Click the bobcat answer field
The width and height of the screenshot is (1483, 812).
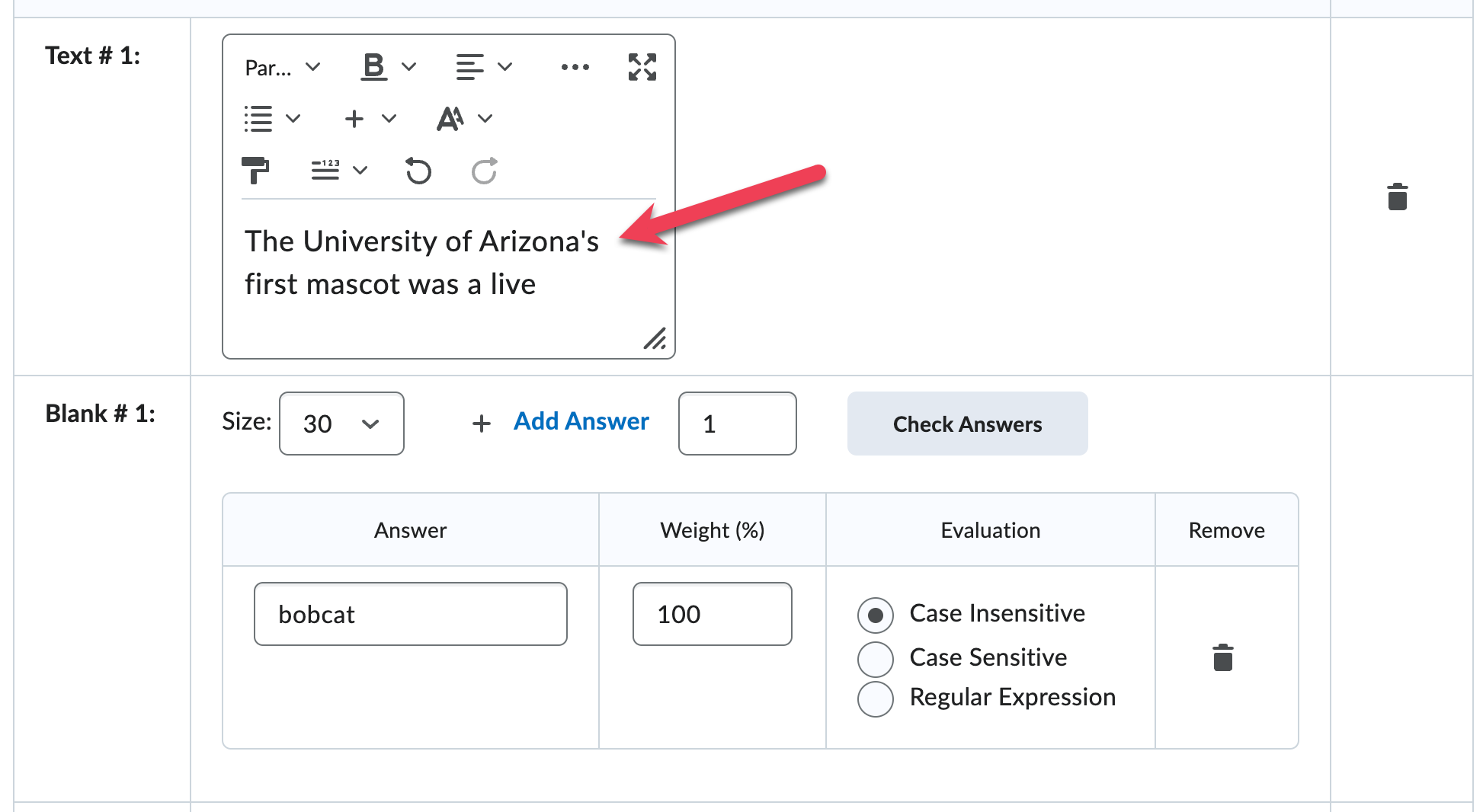411,614
